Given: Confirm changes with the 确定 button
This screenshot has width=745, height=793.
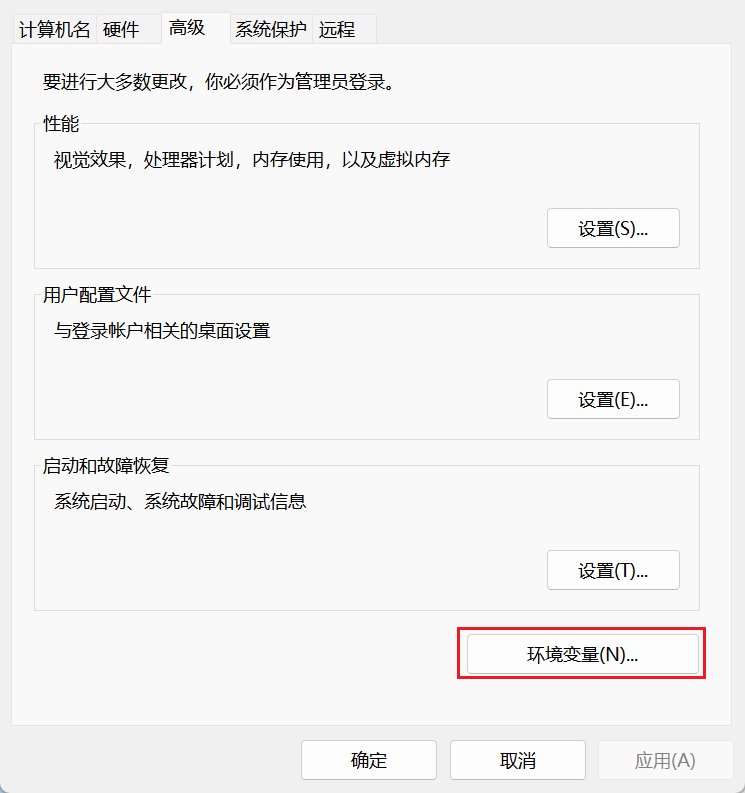Looking at the screenshot, I should click(x=369, y=760).
